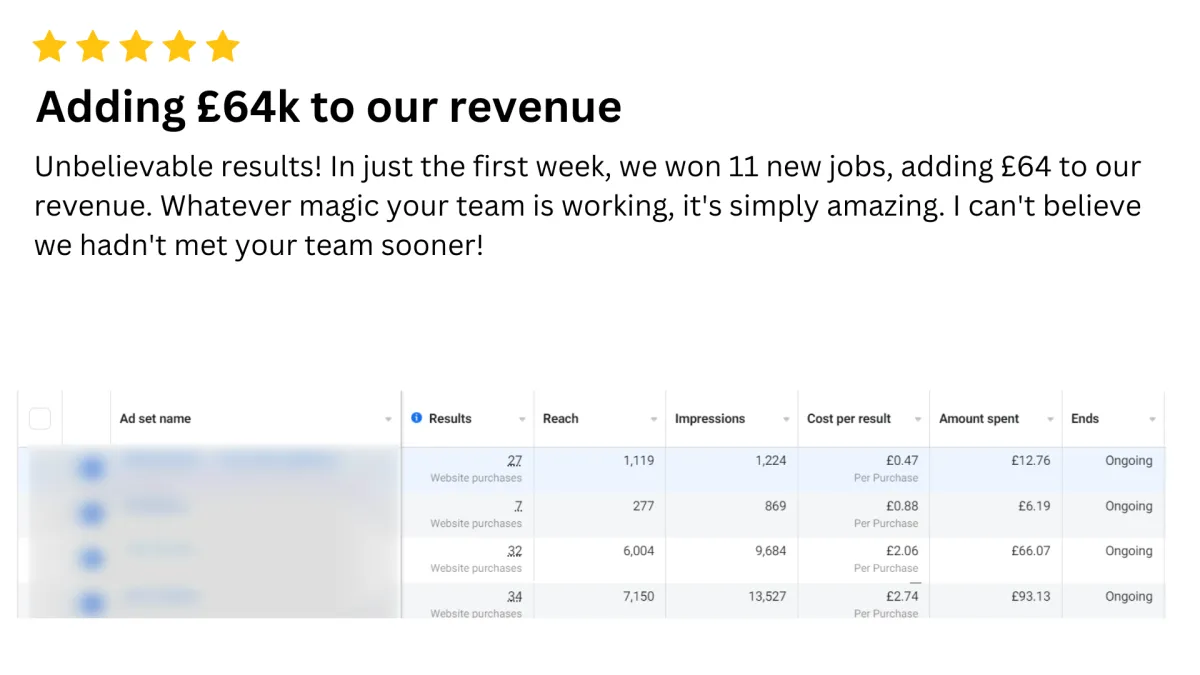Click the fifth gold rating star
Screen dimensions: 1200x675
[x=222, y=46]
